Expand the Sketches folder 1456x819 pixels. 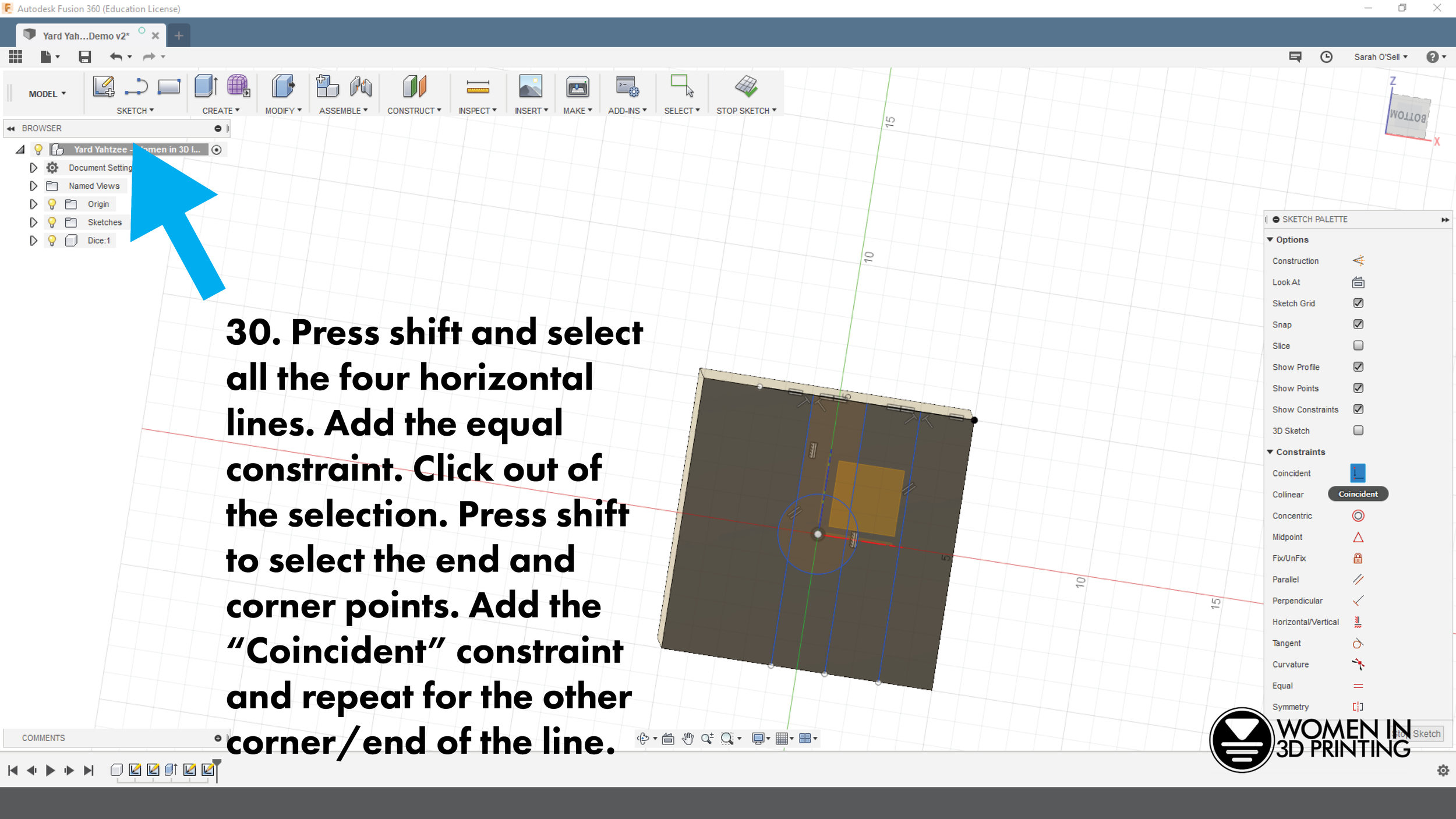pyautogui.click(x=33, y=222)
